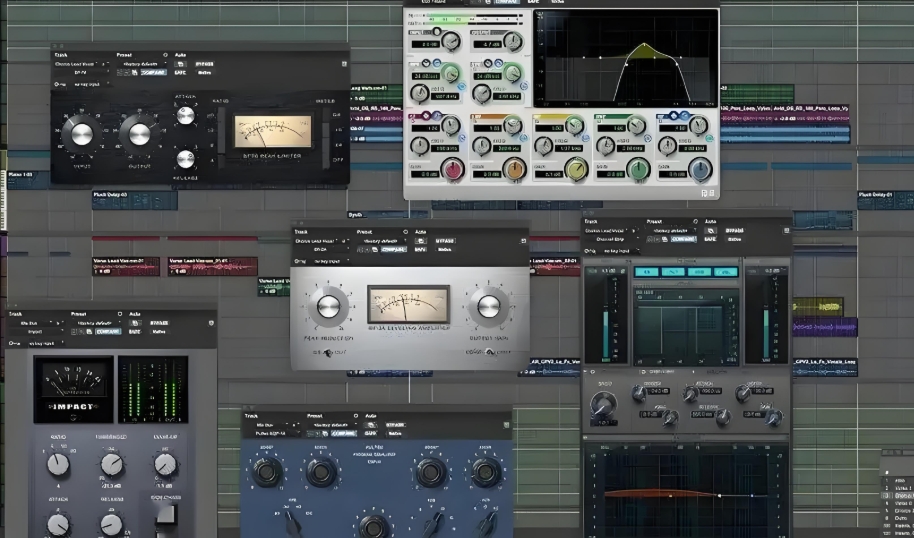Open the preset dropdown in the Channel Strip window
This screenshot has width=914, height=538.
click(x=673, y=231)
